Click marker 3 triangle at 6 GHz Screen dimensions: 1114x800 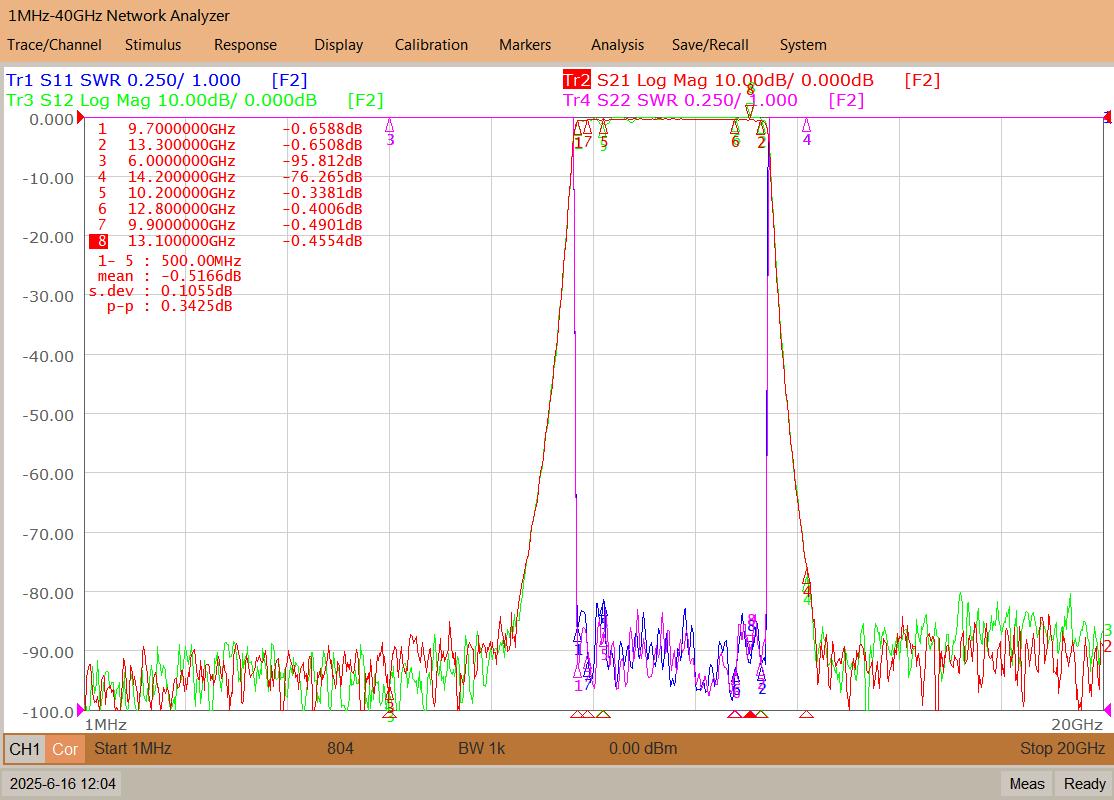389,126
